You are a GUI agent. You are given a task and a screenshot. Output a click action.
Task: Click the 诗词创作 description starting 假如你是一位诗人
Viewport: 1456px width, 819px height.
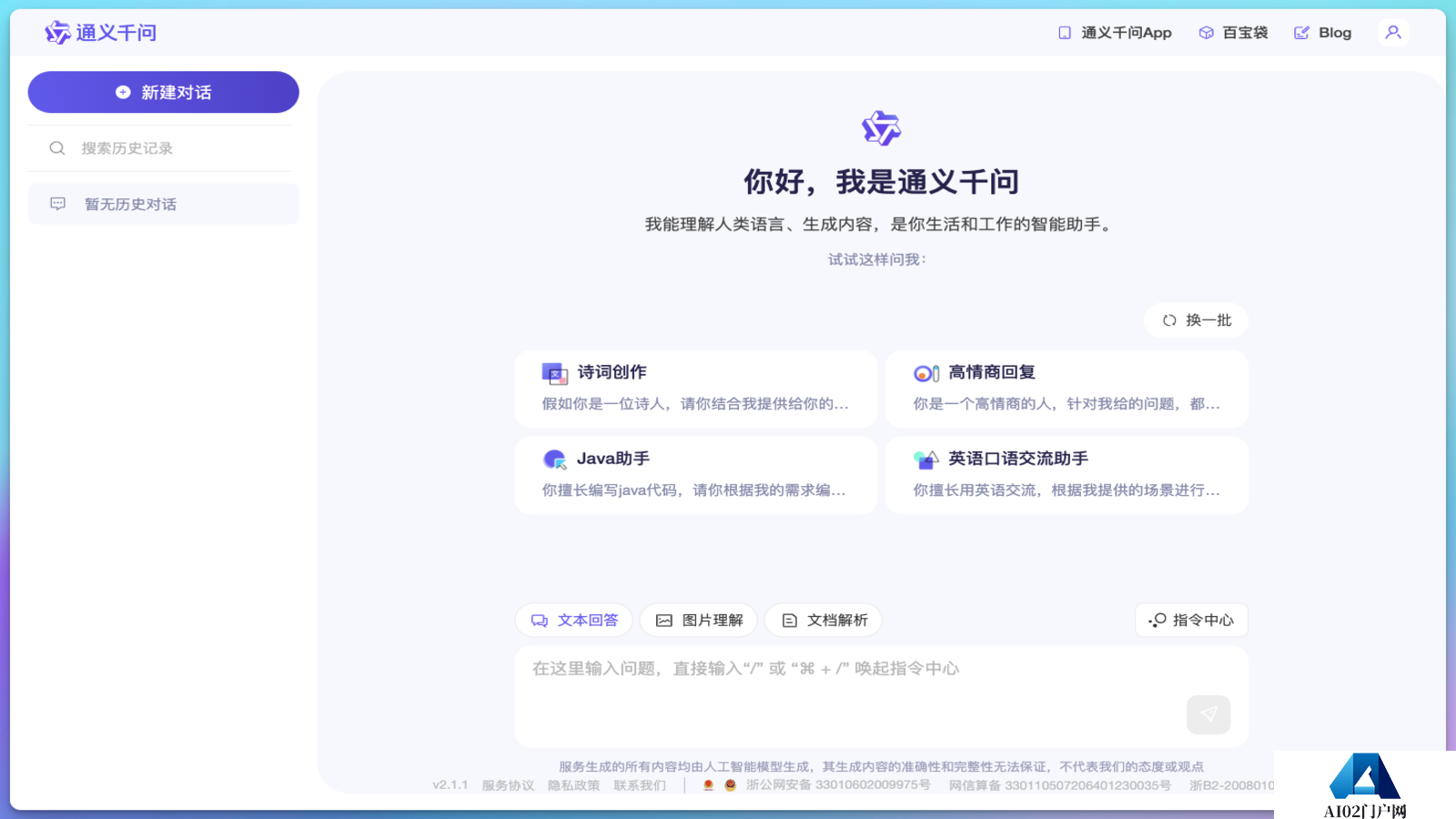(695, 404)
